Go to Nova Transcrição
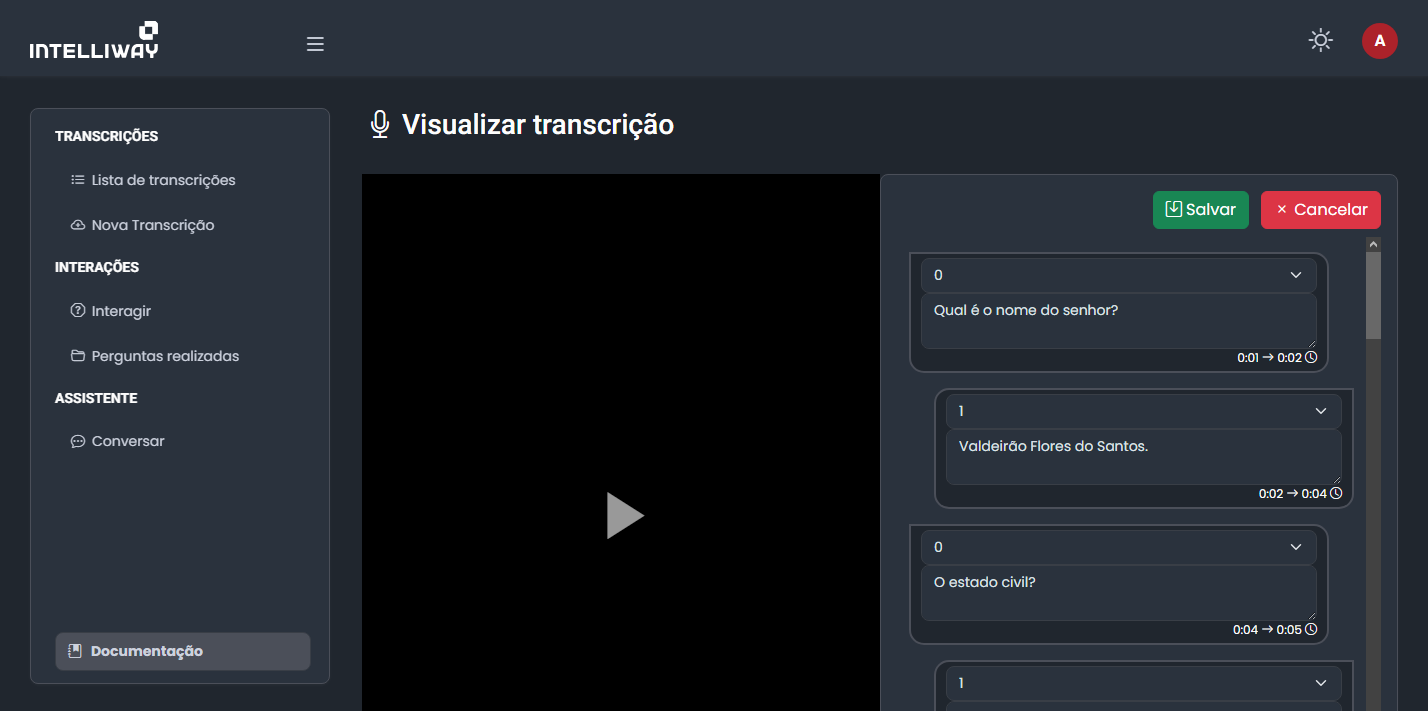The width and height of the screenshot is (1428, 711). (x=152, y=225)
